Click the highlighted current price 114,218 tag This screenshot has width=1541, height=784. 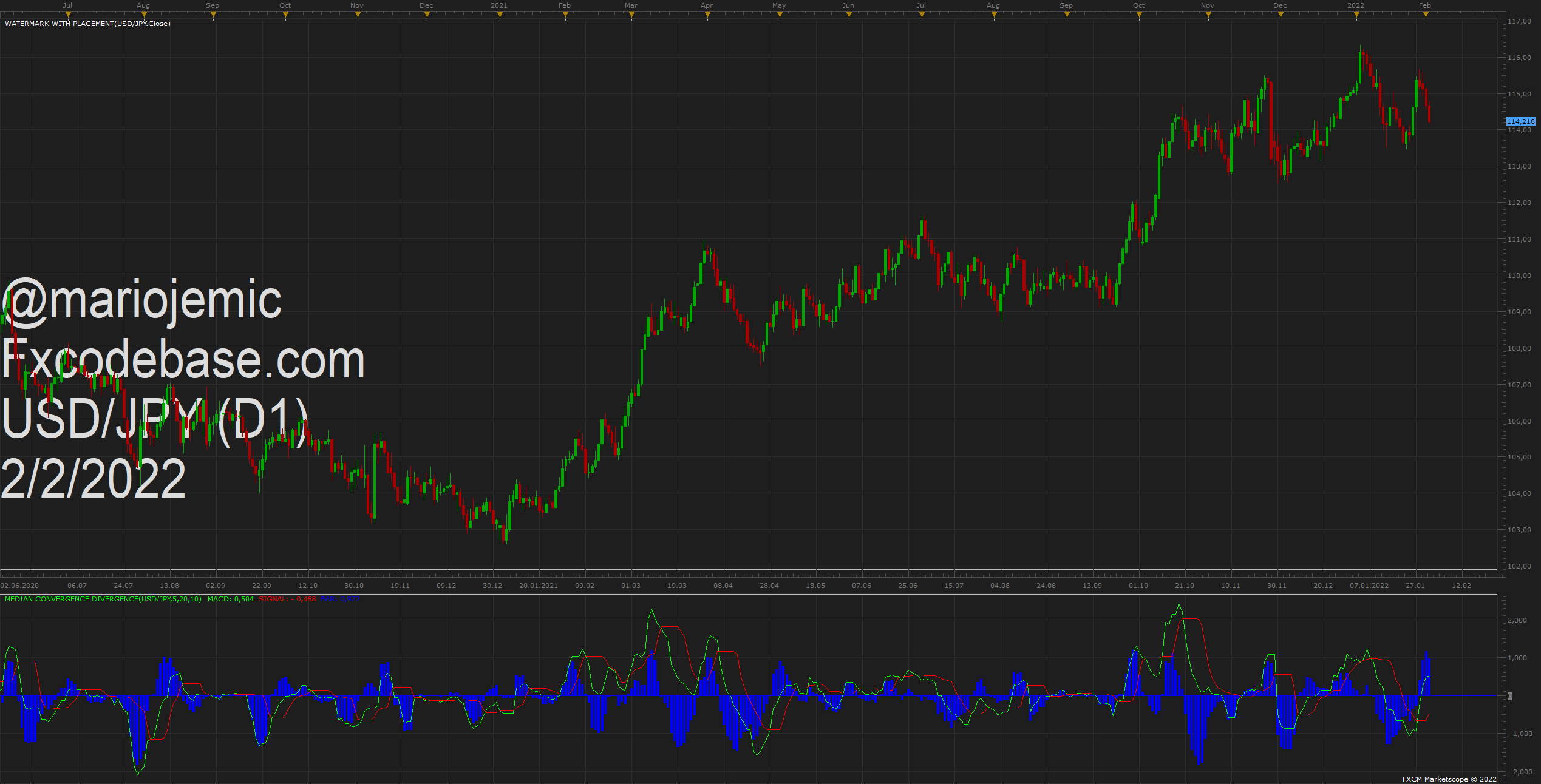[1520, 121]
